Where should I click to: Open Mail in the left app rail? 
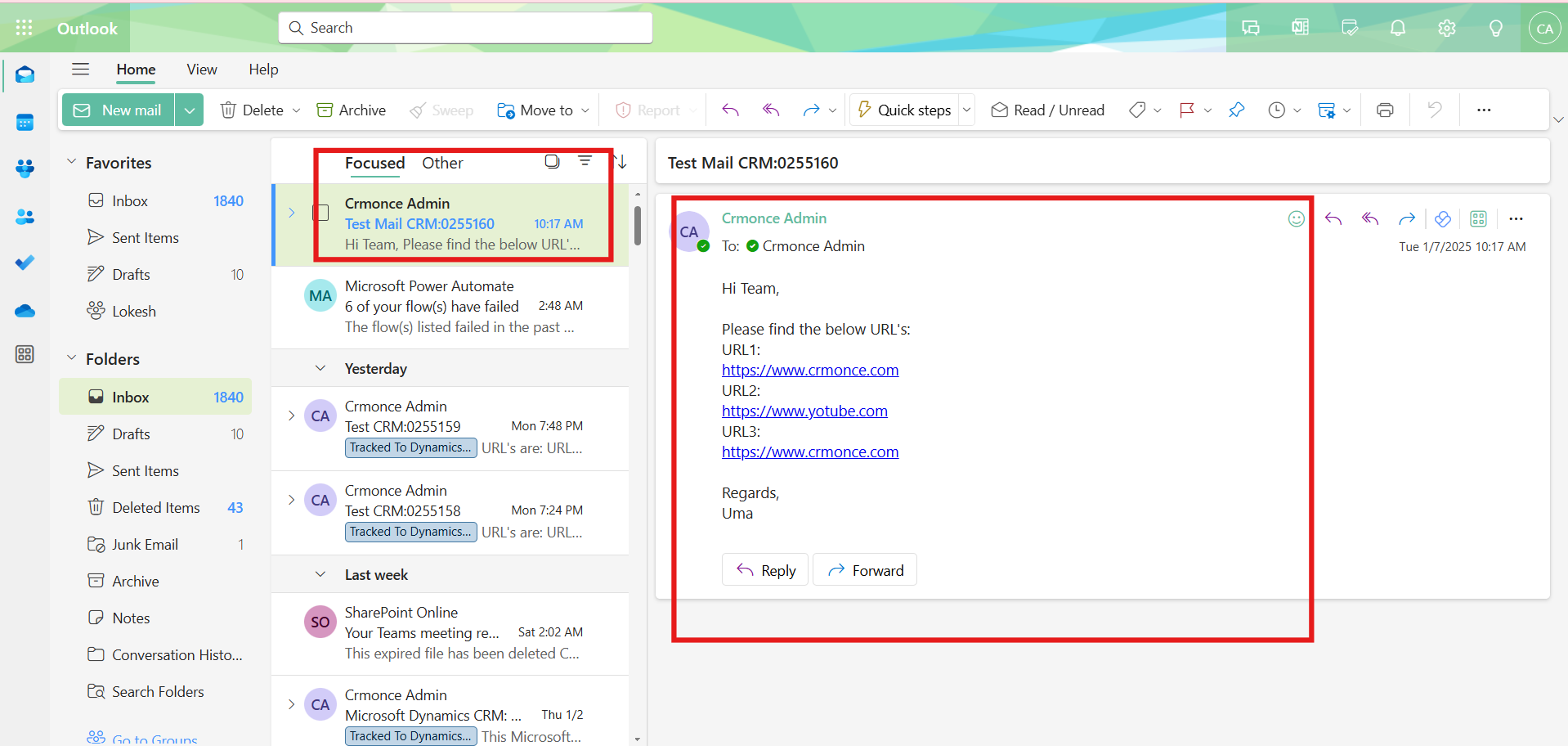coord(25,75)
